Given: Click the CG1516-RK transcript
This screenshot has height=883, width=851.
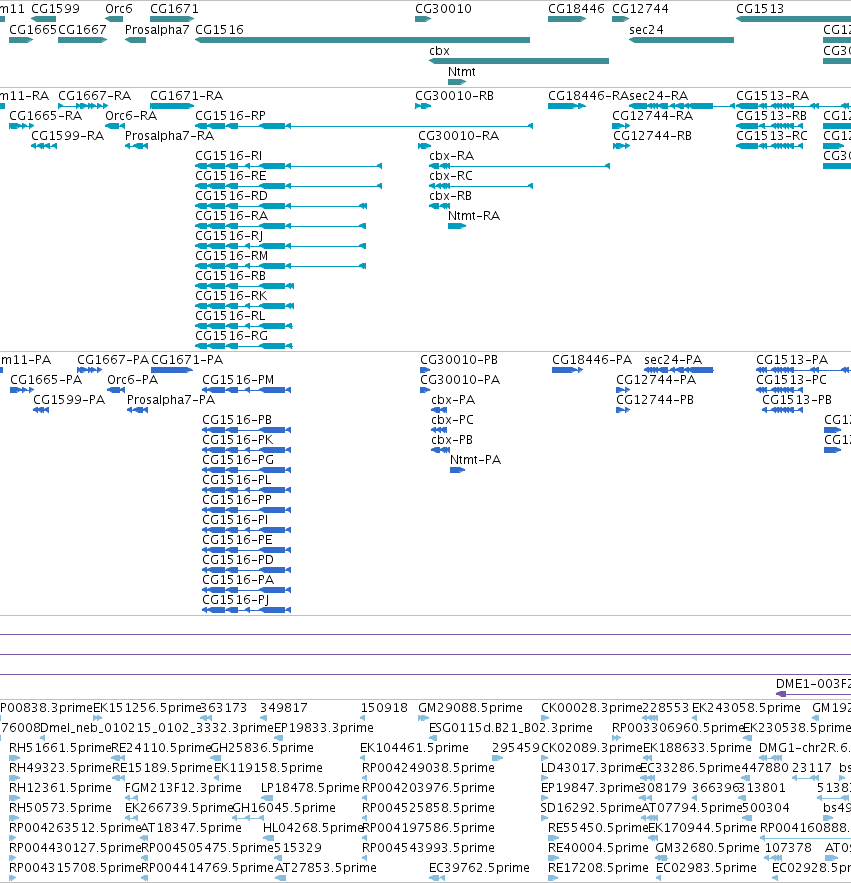Looking at the screenshot, I should 244,306.
